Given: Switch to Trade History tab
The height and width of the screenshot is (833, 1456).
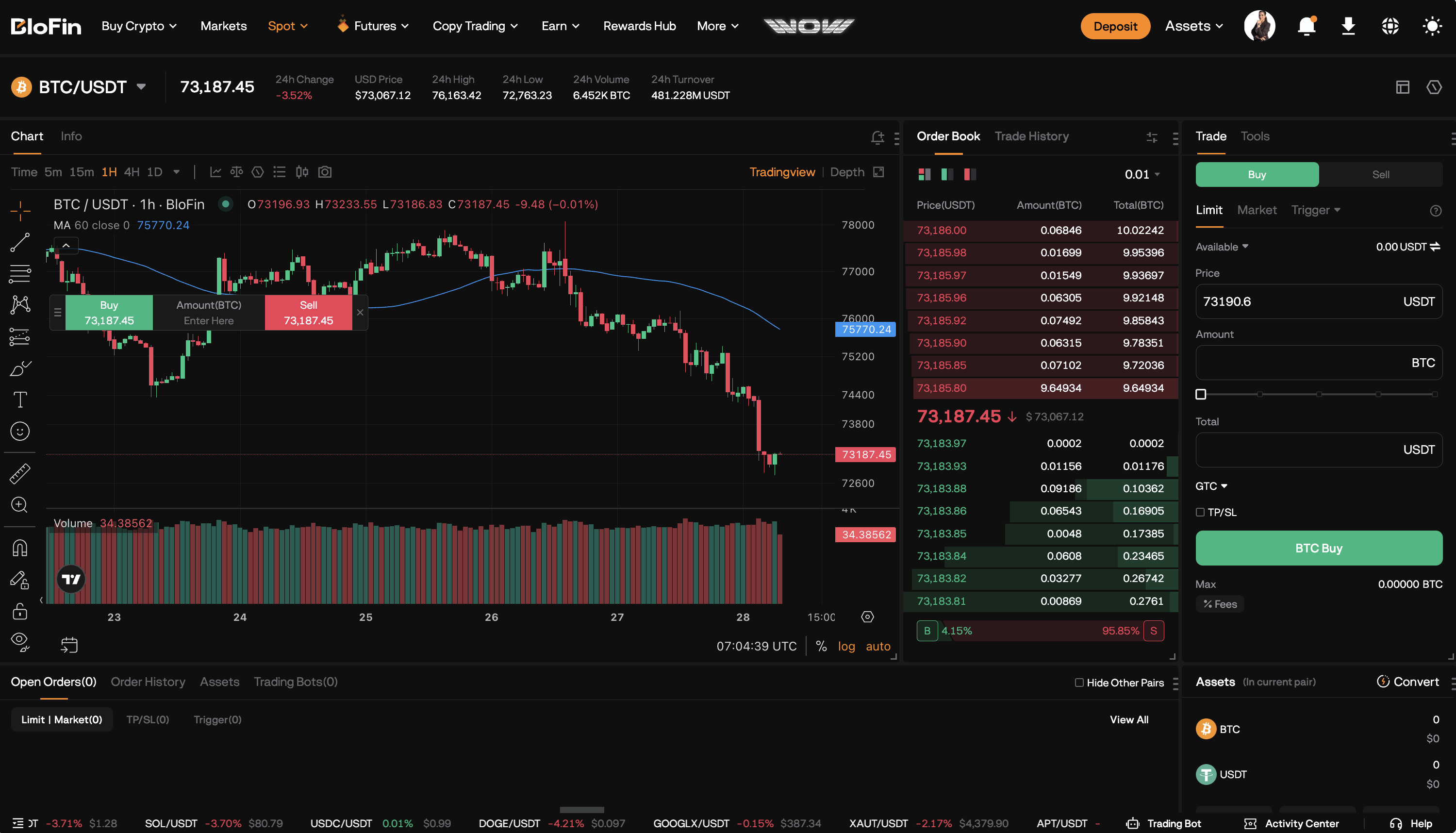Looking at the screenshot, I should point(1032,136).
